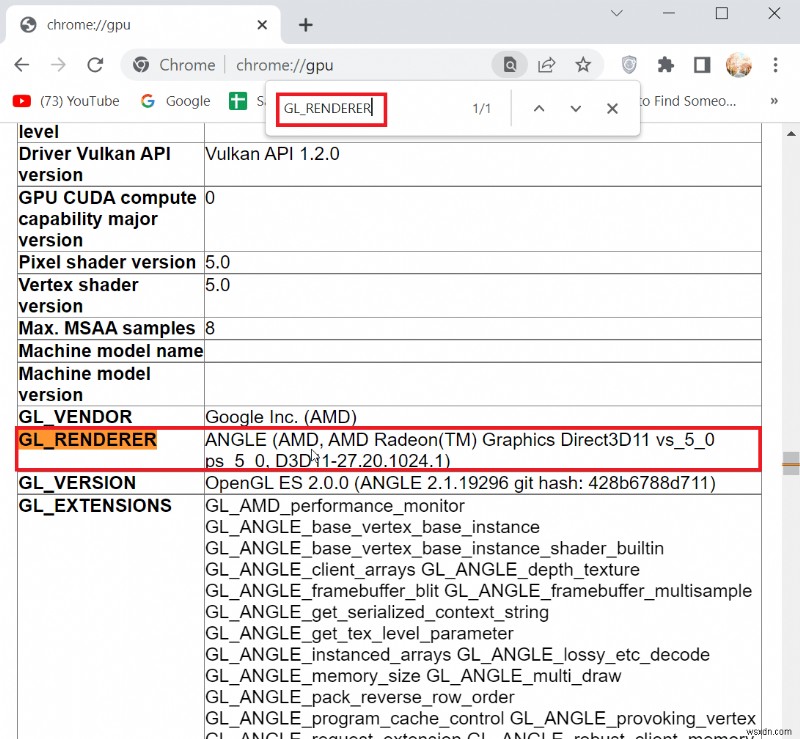Open the YouTube bookmark
Image resolution: width=800 pixels, height=739 pixels.
[66, 101]
